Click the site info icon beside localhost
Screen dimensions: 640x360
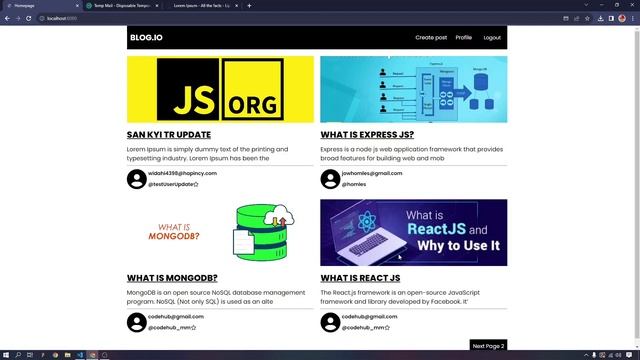coord(42,18)
